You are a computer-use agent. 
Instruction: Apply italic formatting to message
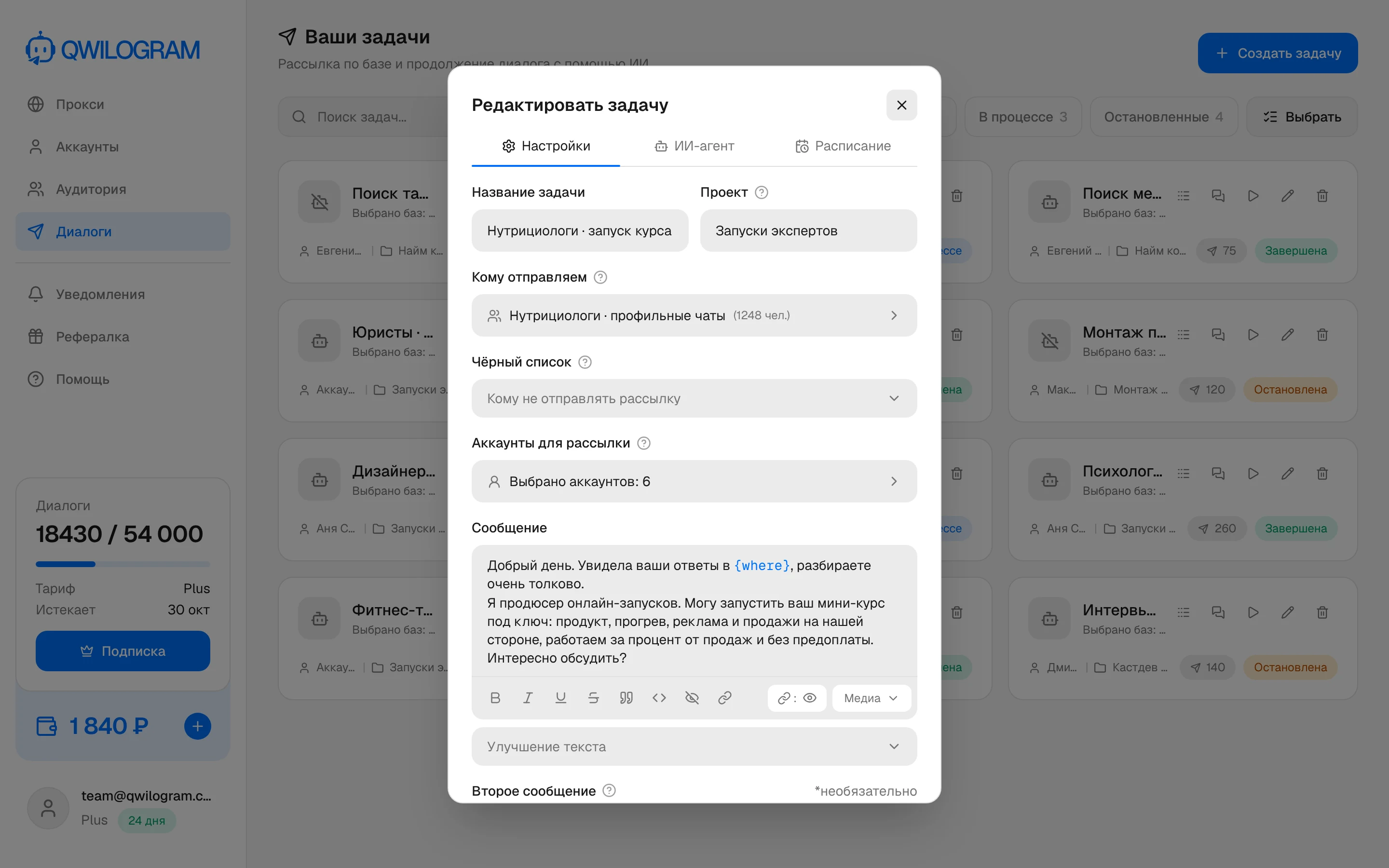click(528, 697)
